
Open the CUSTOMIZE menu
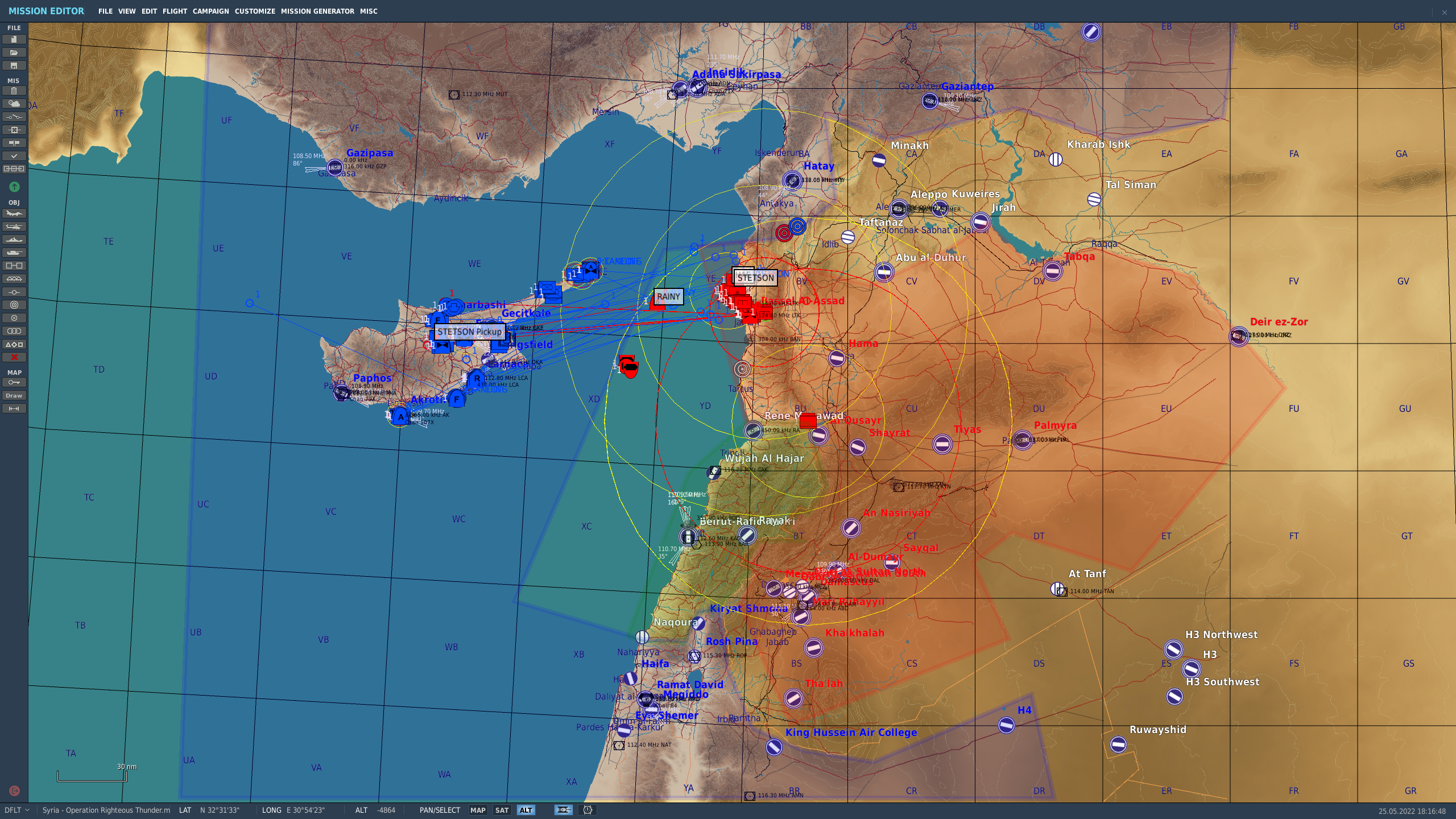click(255, 11)
